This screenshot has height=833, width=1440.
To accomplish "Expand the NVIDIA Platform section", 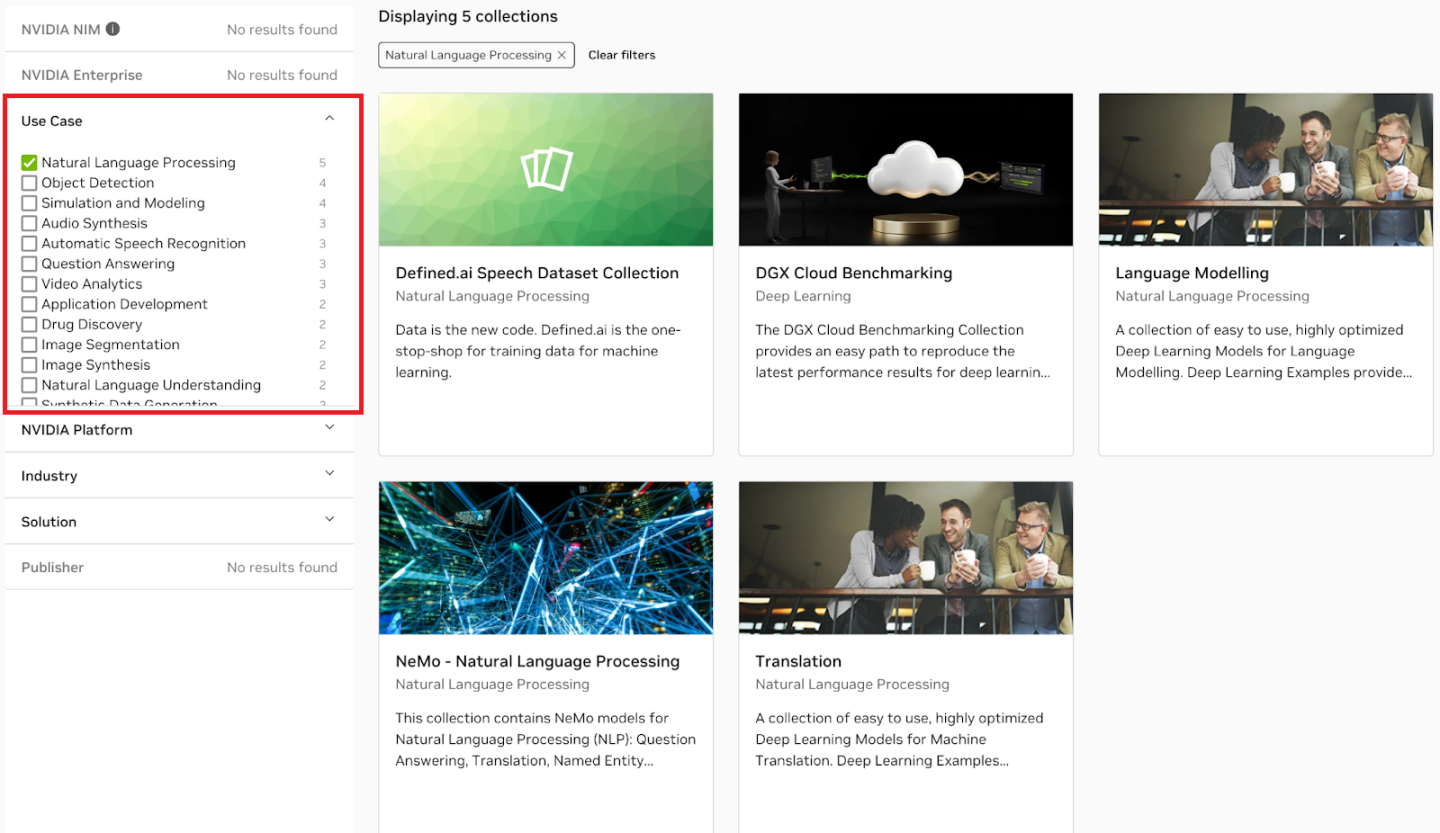I will coord(330,428).
